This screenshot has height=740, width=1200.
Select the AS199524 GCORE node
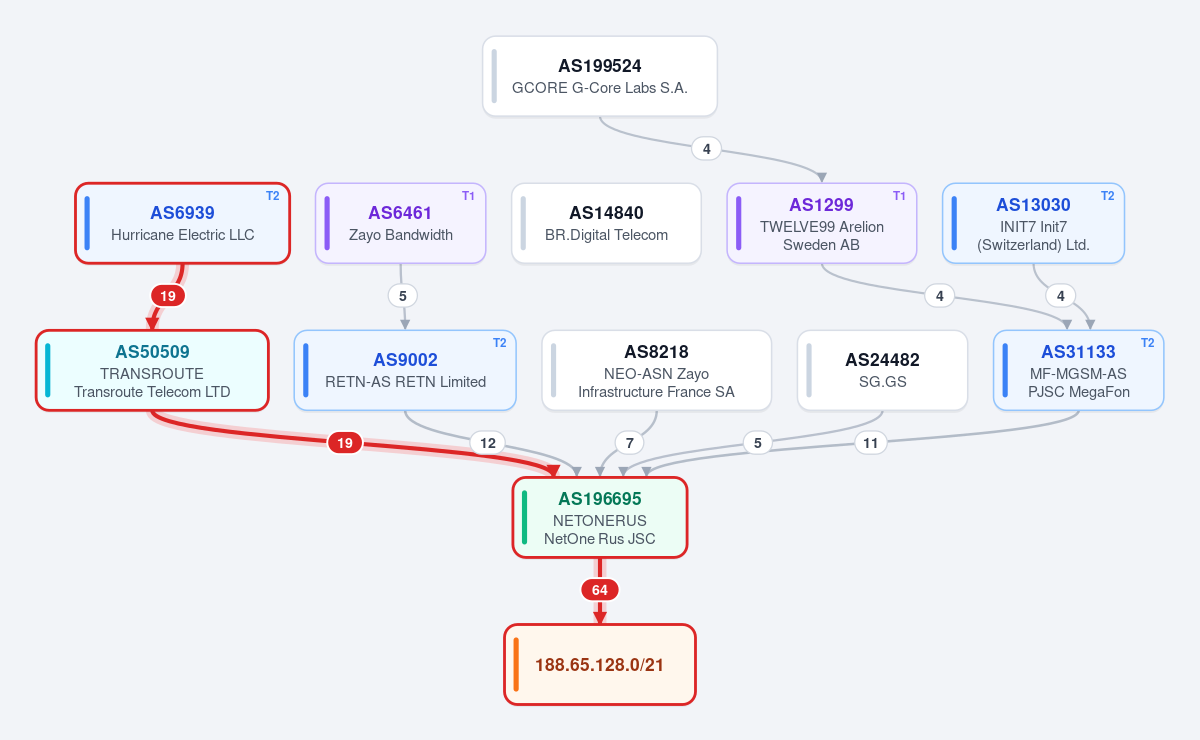(x=600, y=76)
